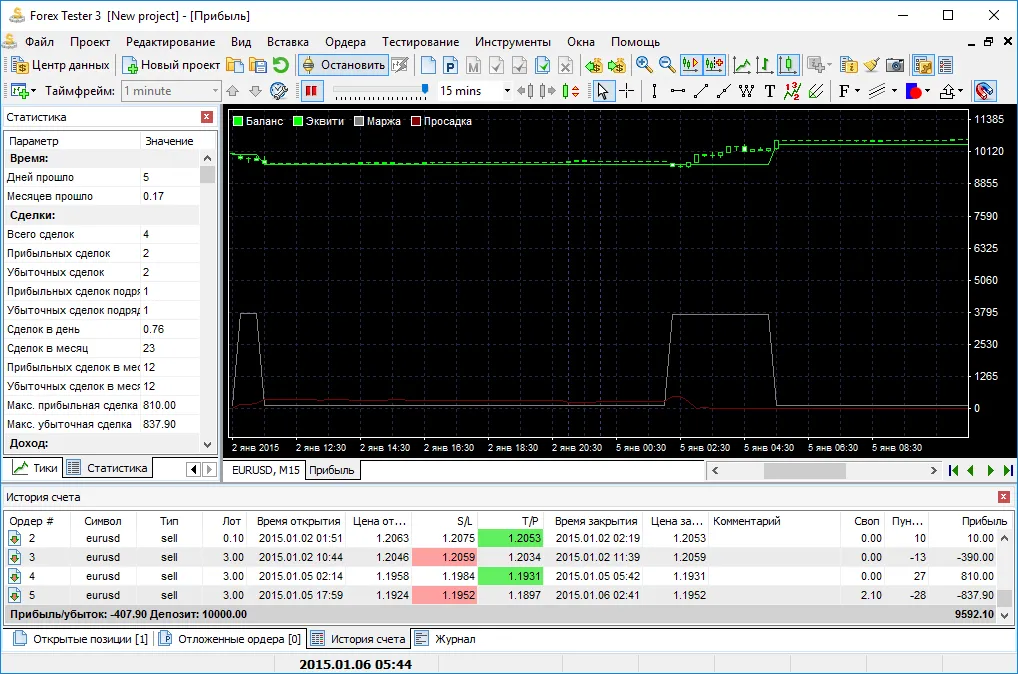Image resolution: width=1018 pixels, height=674 pixels.
Task: Open the symbol info icon
Action: (849, 65)
